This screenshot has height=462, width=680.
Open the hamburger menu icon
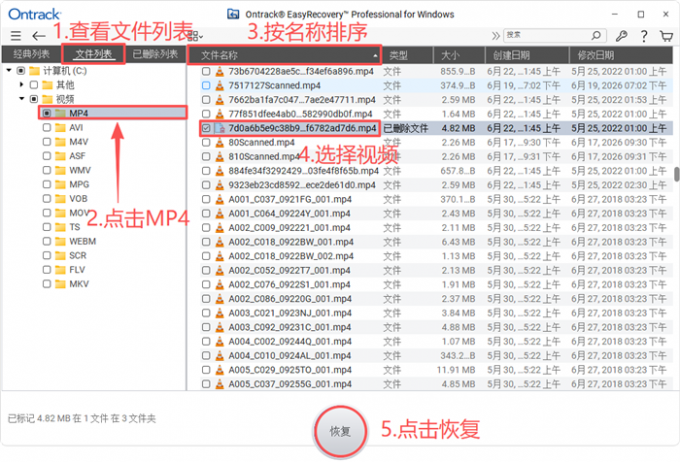point(16,36)
